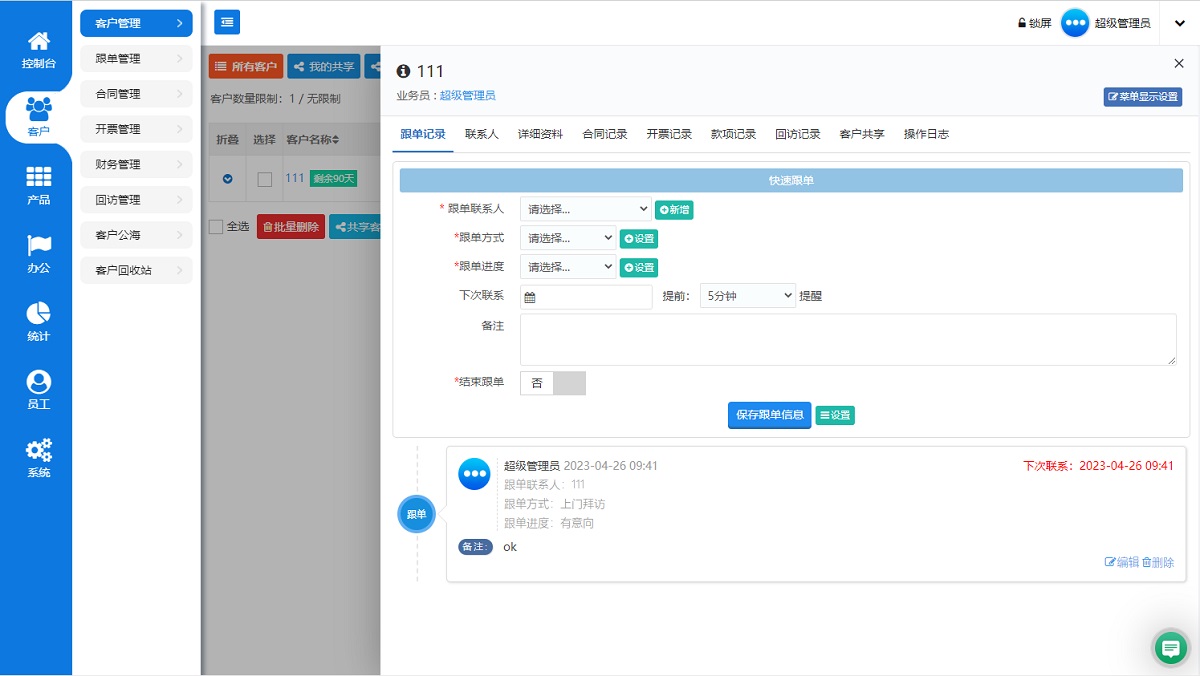Viewport: 1200px width, 676px height.
Task: Click the 菜单显示设置 button
Action: click(1143, 97)
